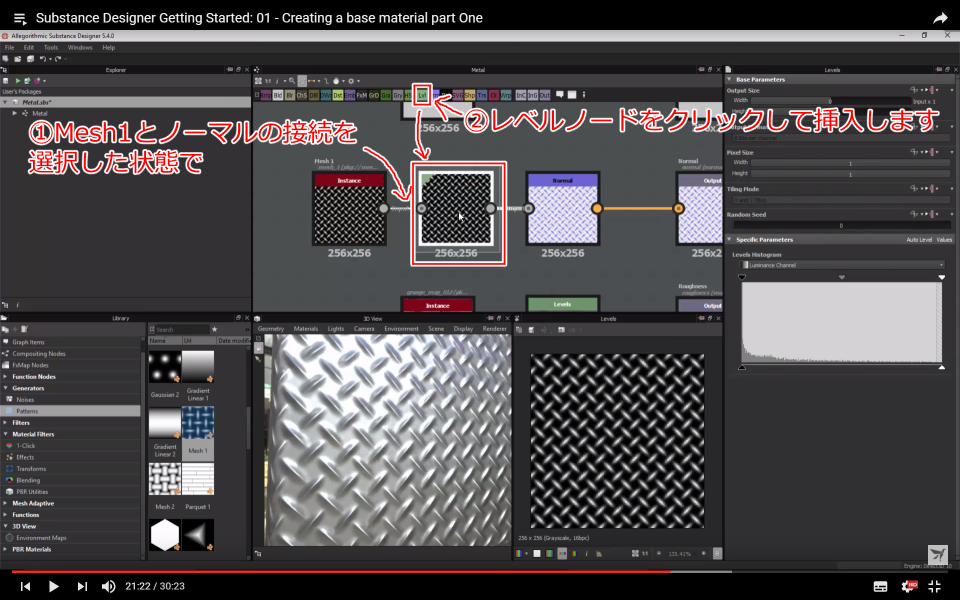Open the File menu

(x=9, y=48)
